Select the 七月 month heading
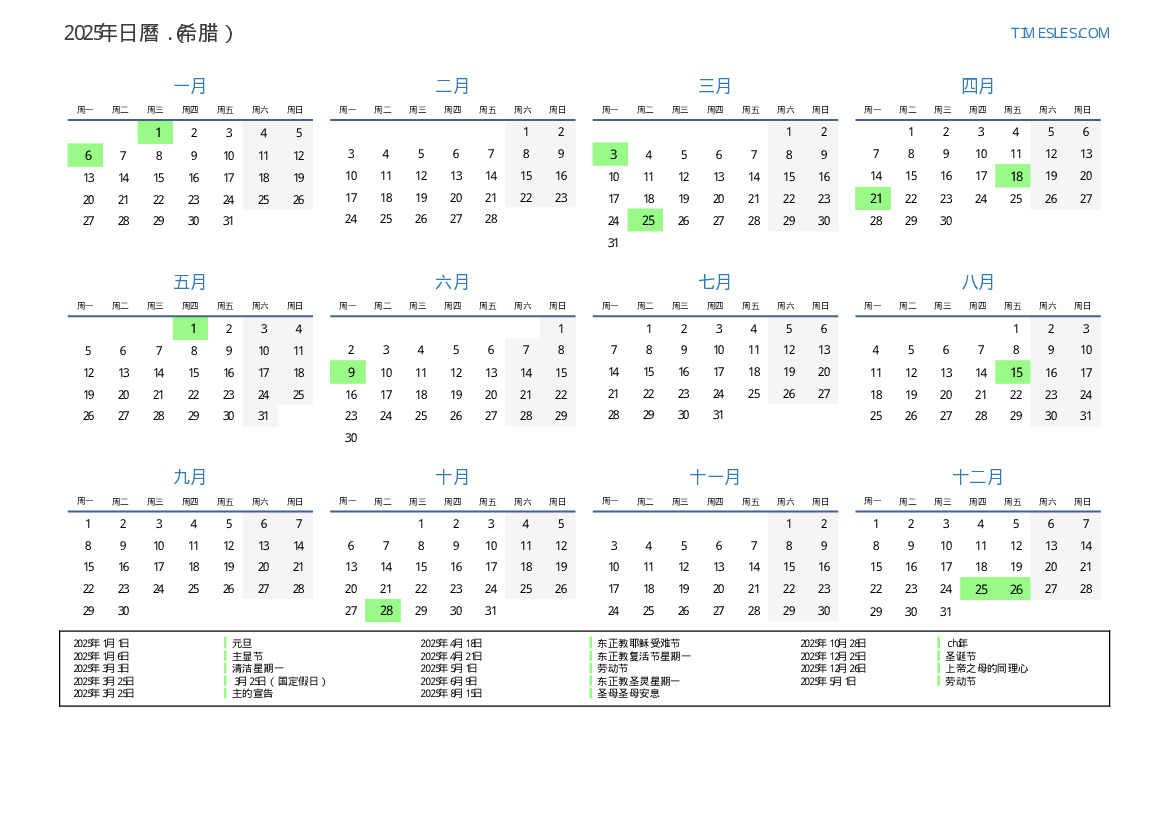The height and width of the screenshot is (827, 1169). coord(715,282)
